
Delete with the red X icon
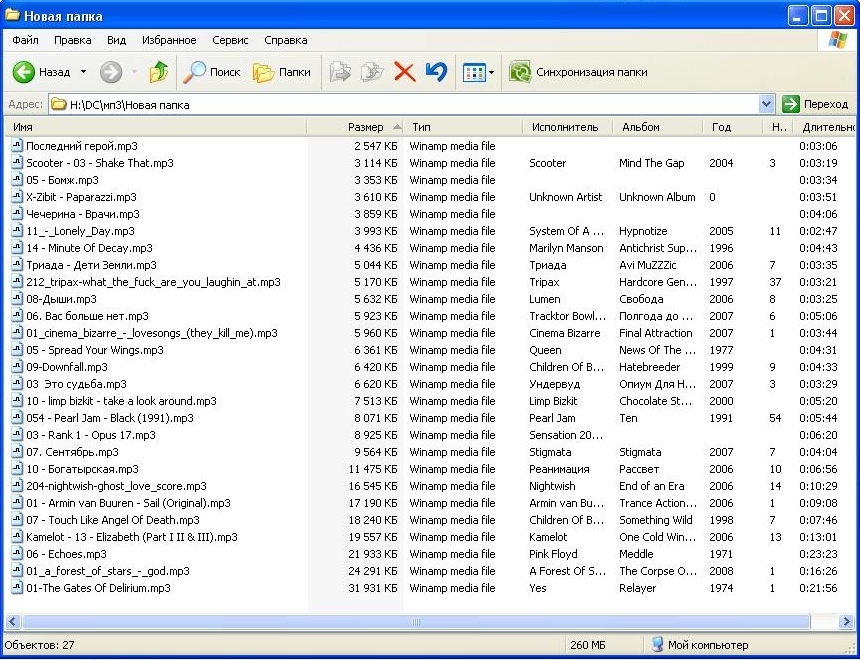pyautogui.click(x=405, y=72)
